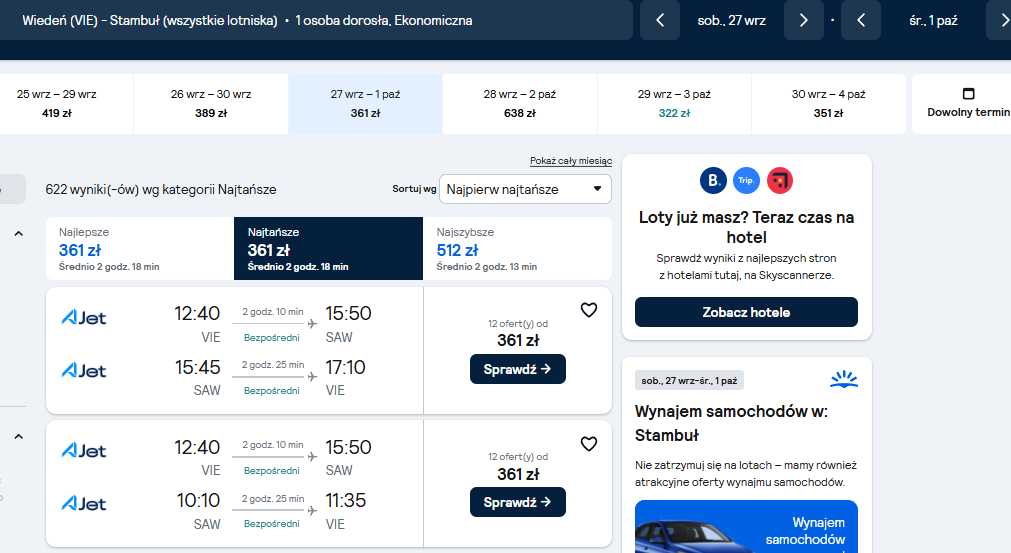Go to previous departure date arrow
This screenshot has width=1011, height=553.
pyautogui.click(x=660, y=20)
